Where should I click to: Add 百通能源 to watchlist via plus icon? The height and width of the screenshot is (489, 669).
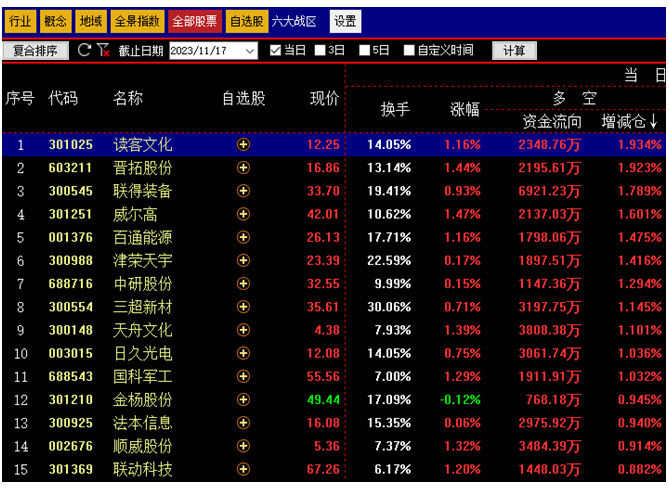click(x=243, y=237)
